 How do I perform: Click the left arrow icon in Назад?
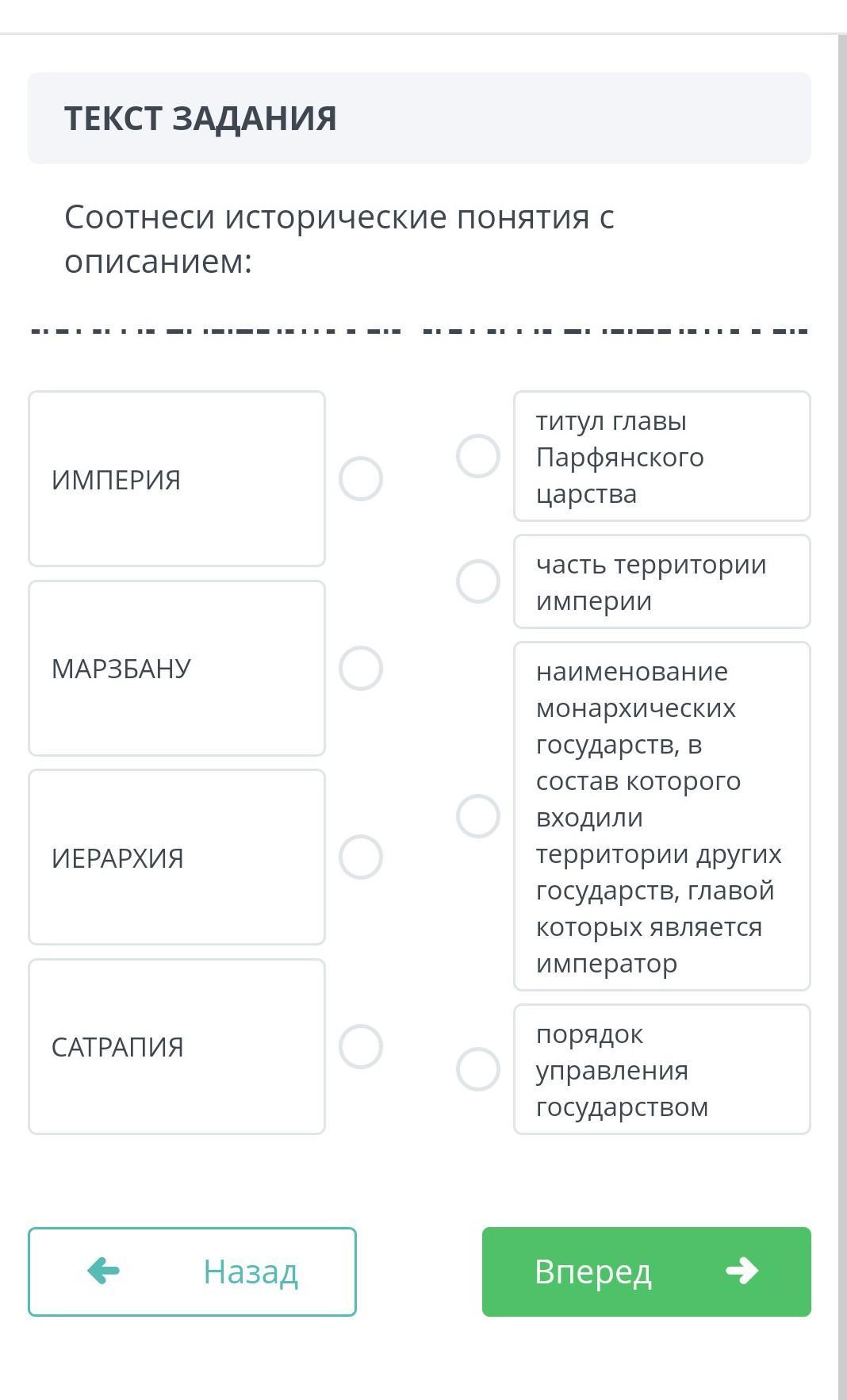click(x=103, y=1271)
